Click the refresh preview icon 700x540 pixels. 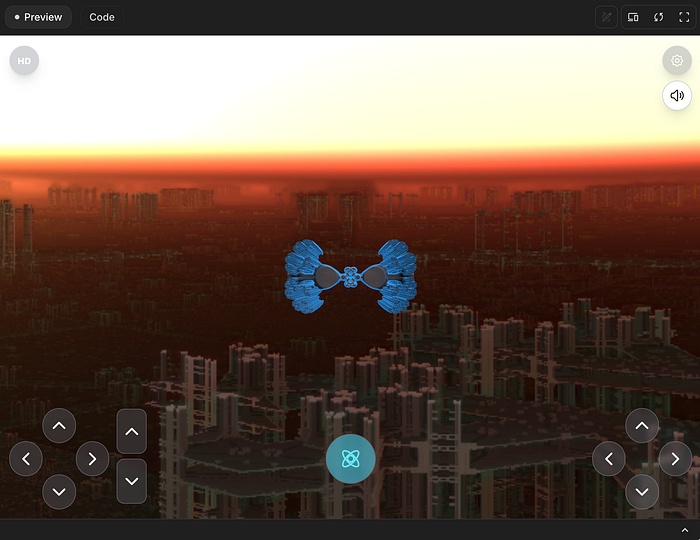tap(658, 17)
